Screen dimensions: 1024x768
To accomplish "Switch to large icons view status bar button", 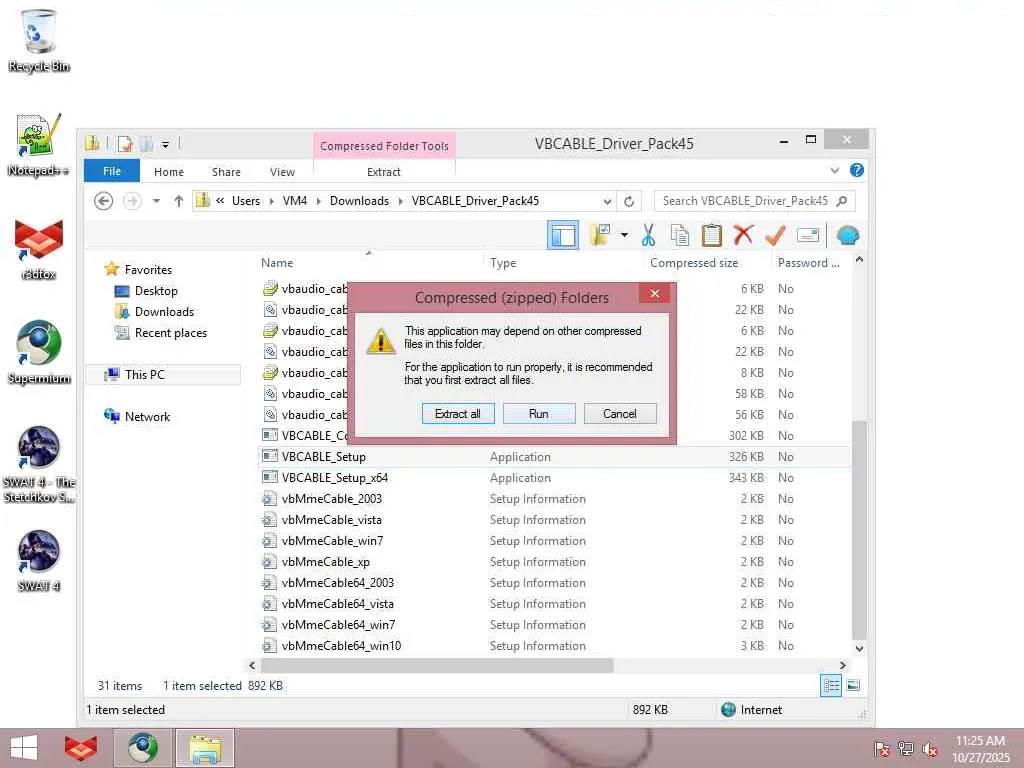I will [853, 685].
